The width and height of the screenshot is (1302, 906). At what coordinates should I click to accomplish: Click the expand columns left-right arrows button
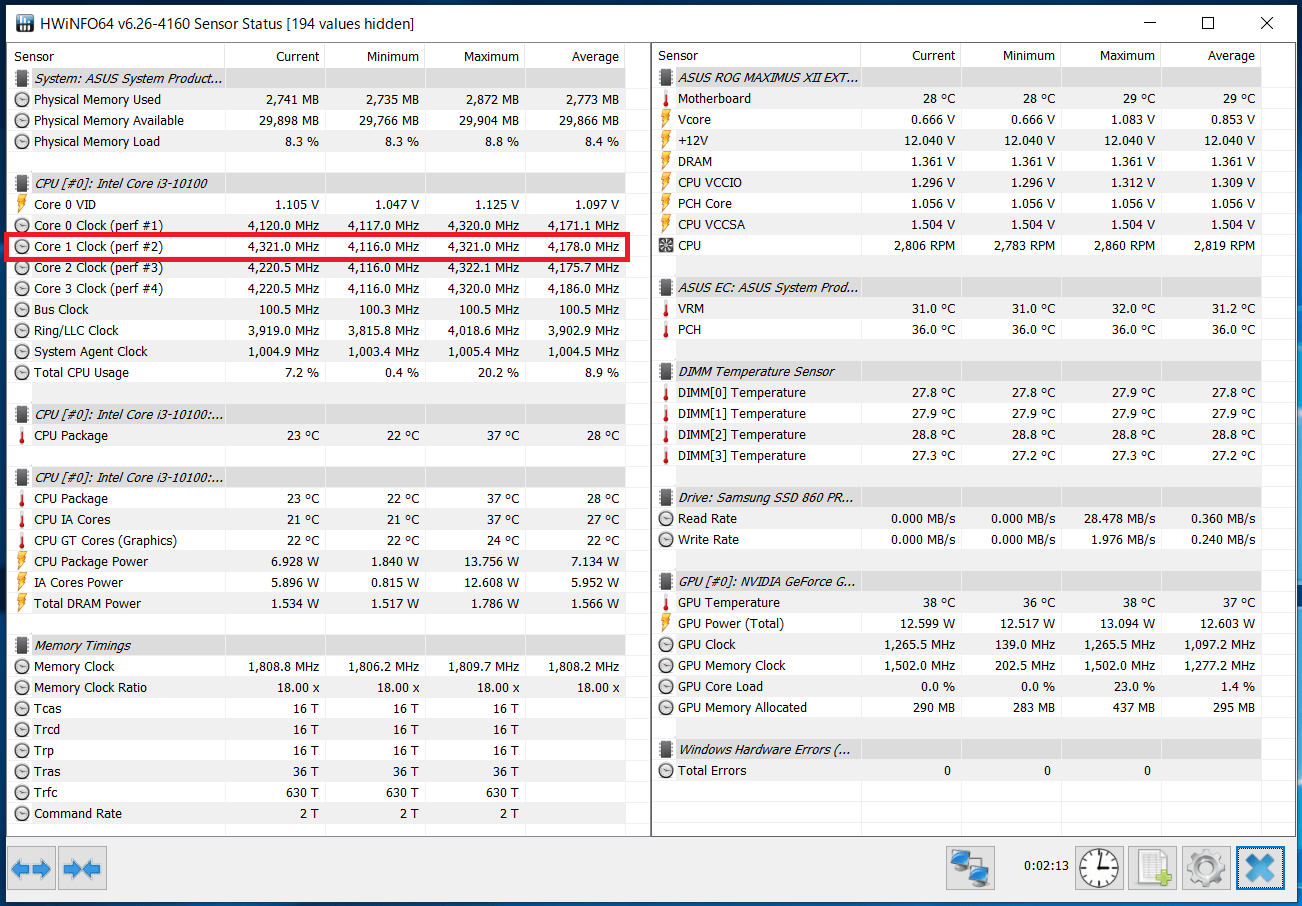click(x=31, y=869)
